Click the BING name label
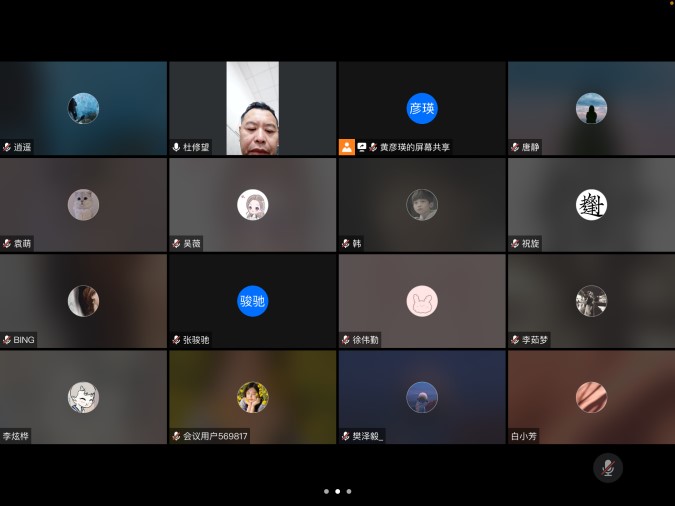Screen dimensions: 675x506 (x=24, y=340)
